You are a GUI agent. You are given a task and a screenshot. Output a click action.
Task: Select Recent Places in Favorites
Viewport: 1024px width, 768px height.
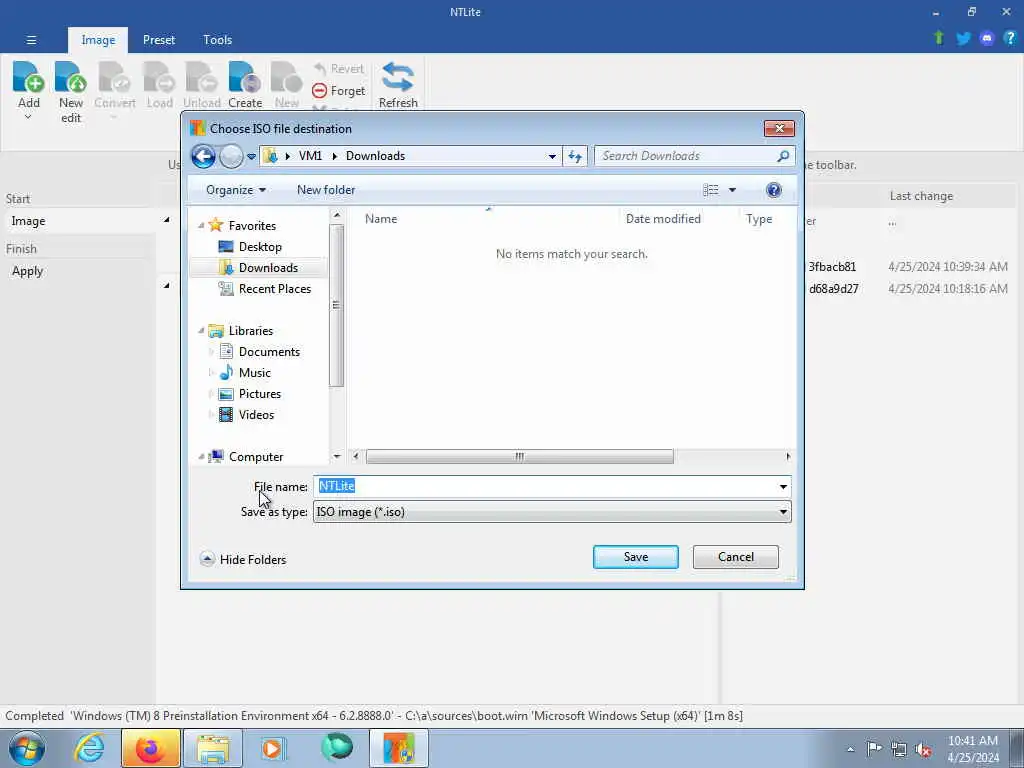[275, 289]
